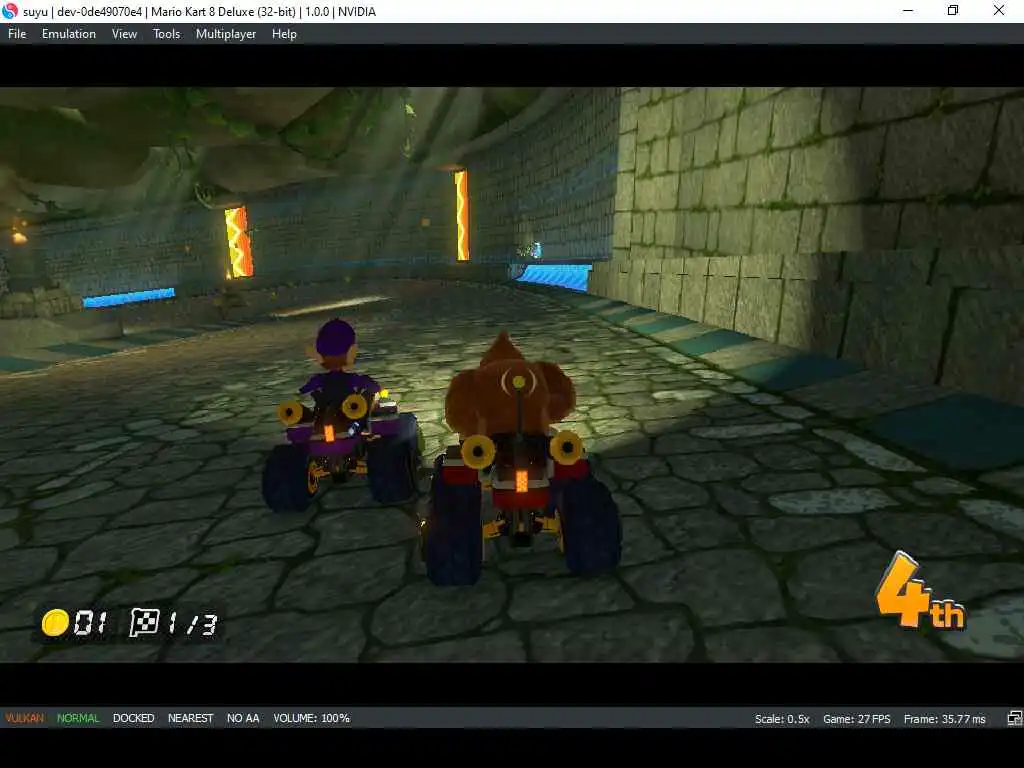The image size is (1024, 768).
Task: Open the Tools menu
Action: (167, 34)
